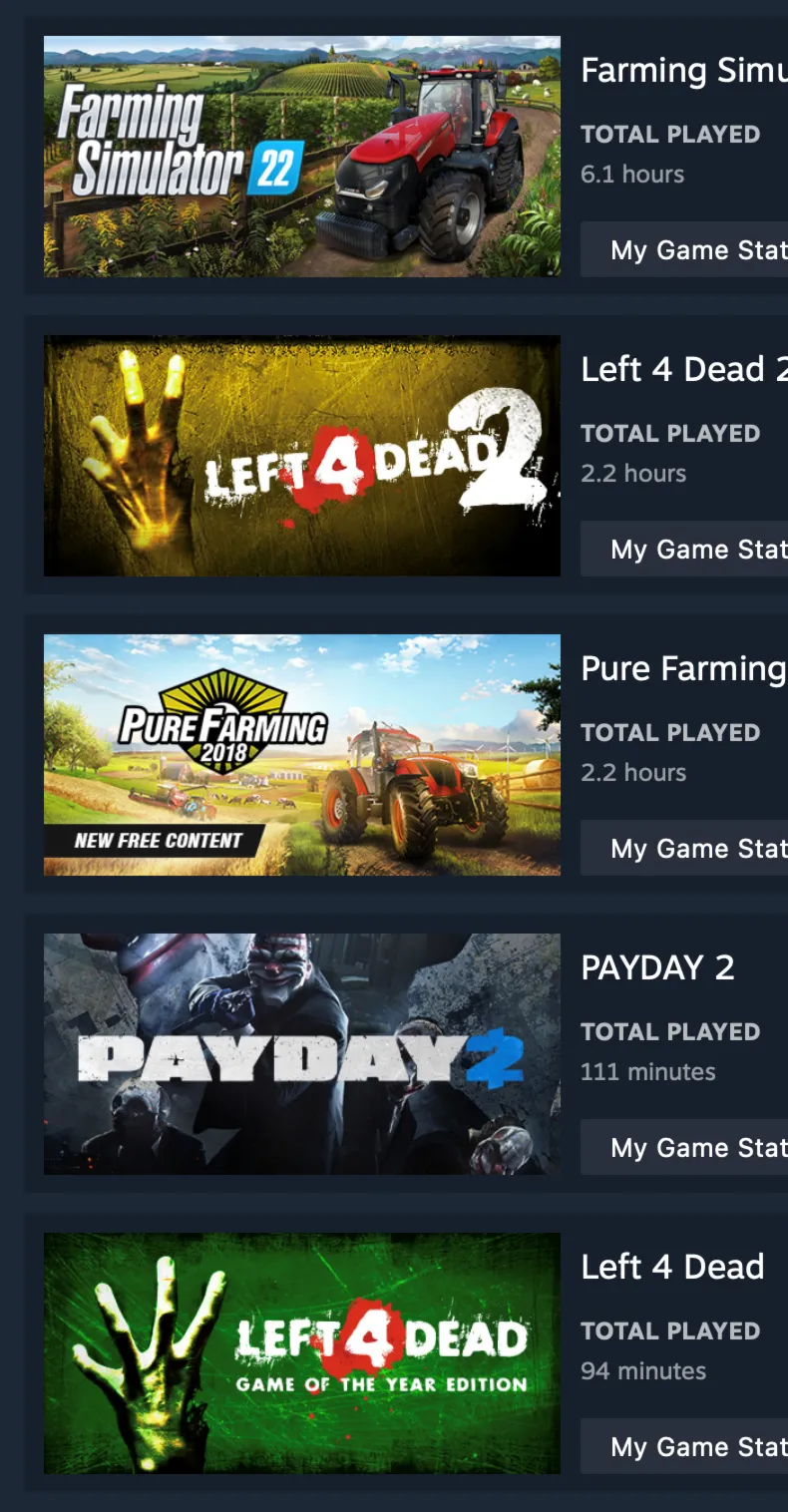Click the Left 4 Dead title link
The image size is (788, 1512).
tap(672, 1267)
